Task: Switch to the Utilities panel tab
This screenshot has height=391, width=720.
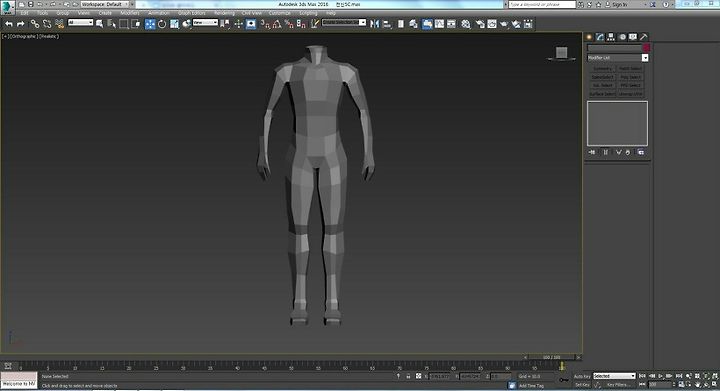Action: (x=644, y=37)
